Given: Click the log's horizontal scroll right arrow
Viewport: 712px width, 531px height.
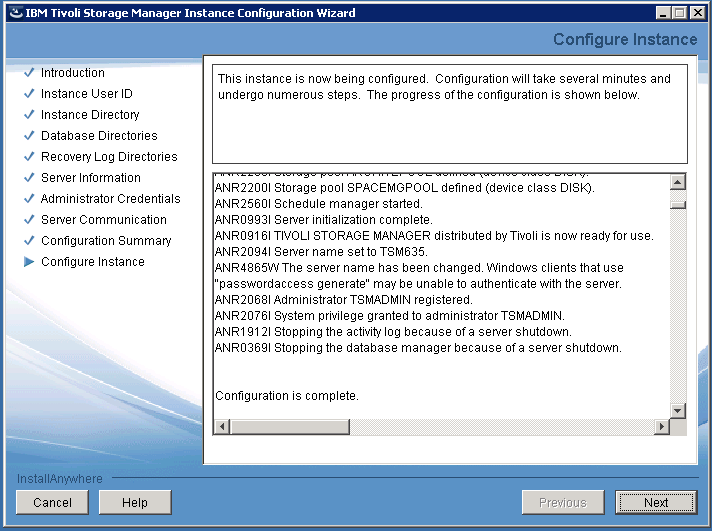Looking at the screenshot, I should pyautogui.click(x=662, y=427).
